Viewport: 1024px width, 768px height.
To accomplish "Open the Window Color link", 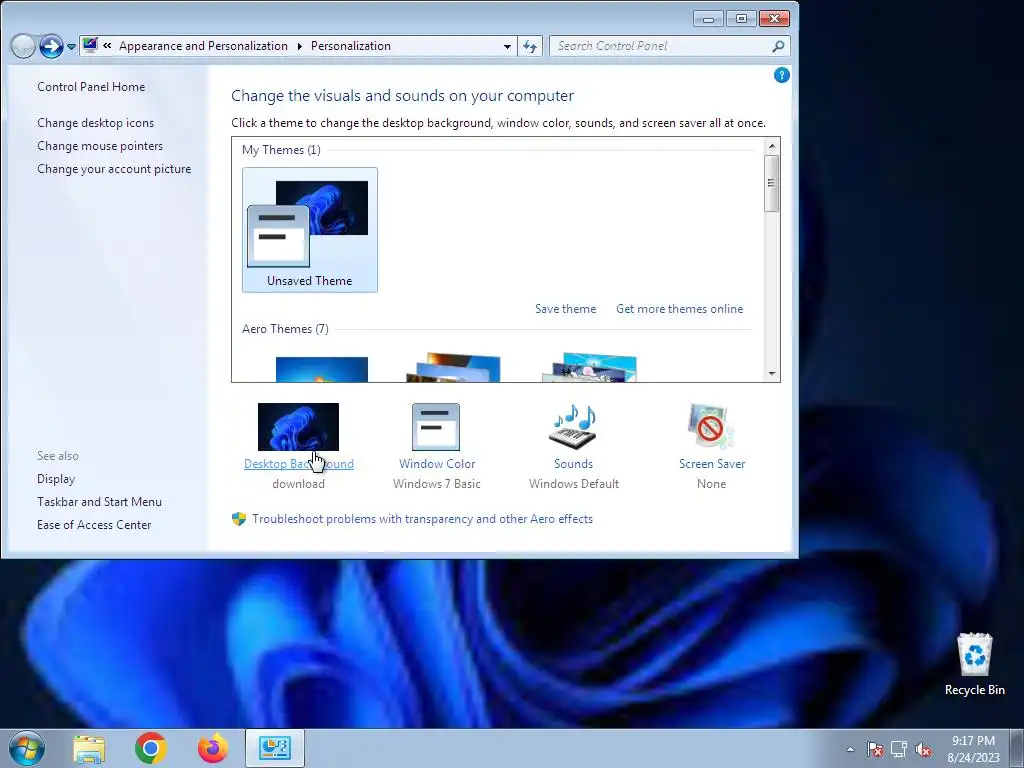I will [x=437, y=464].
